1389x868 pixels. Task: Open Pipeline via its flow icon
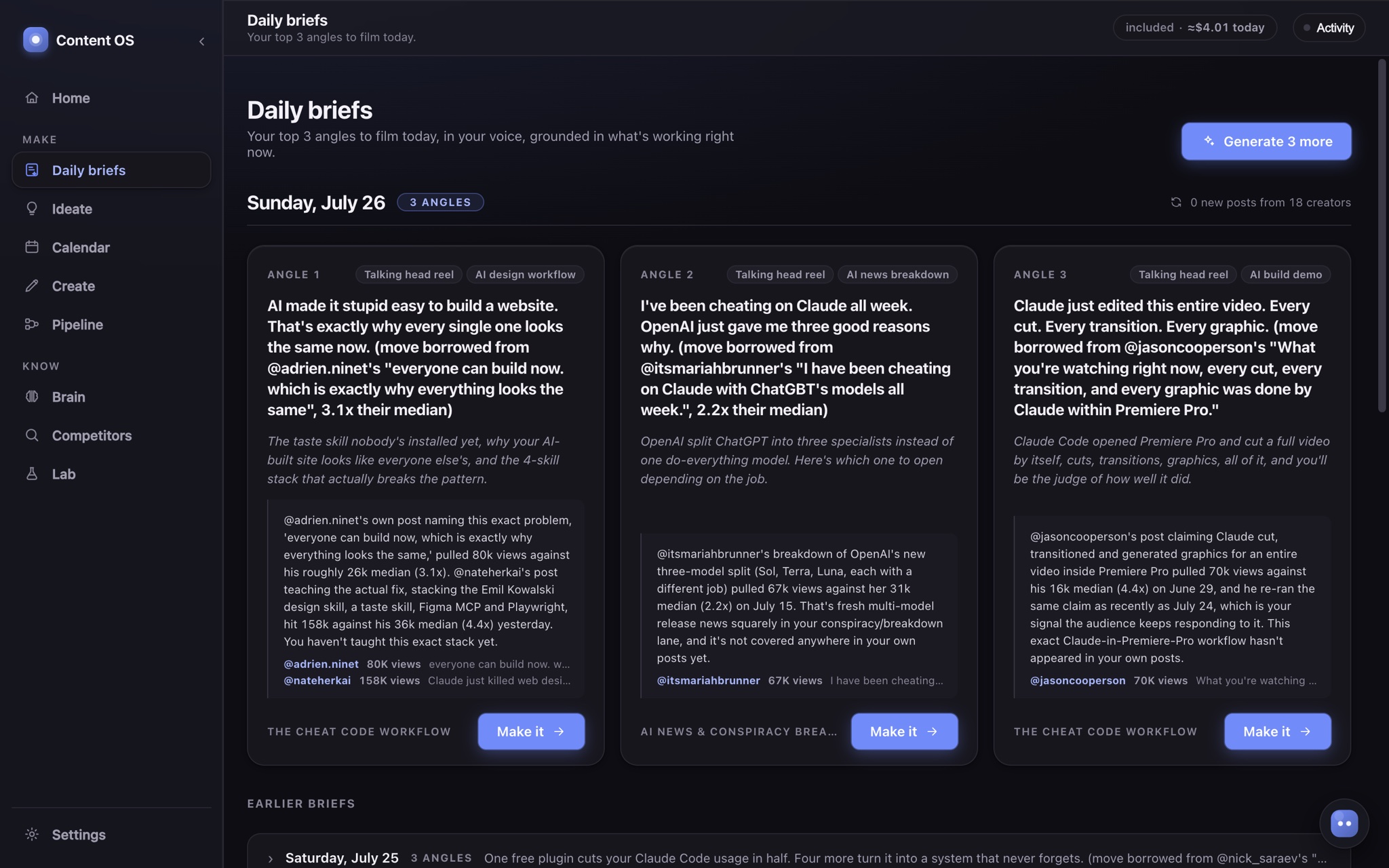pyautogui.click(x=32, y=325)
